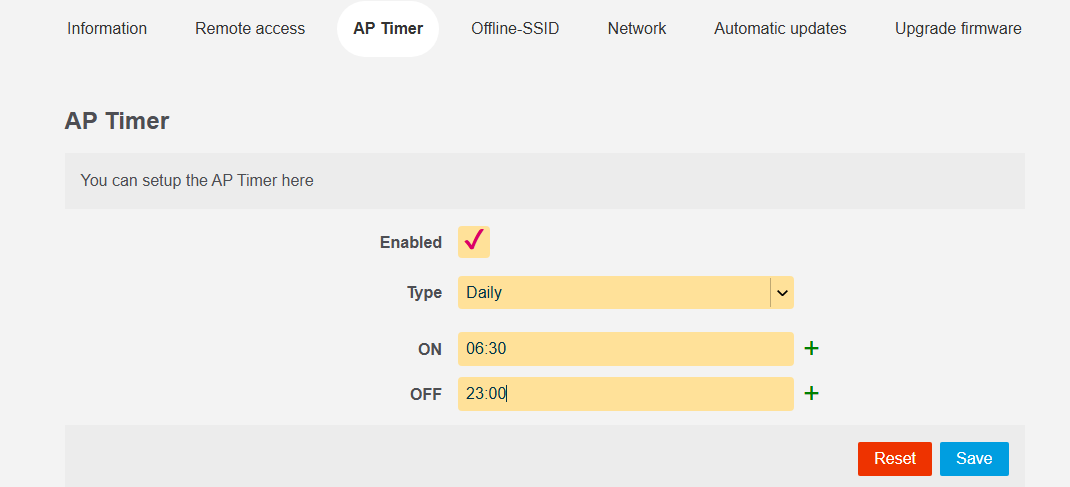Navigate to the Upgrade firmware tab
Image resolution: width=1070 pixels, height=487 pixels.
tap(958, 29)
